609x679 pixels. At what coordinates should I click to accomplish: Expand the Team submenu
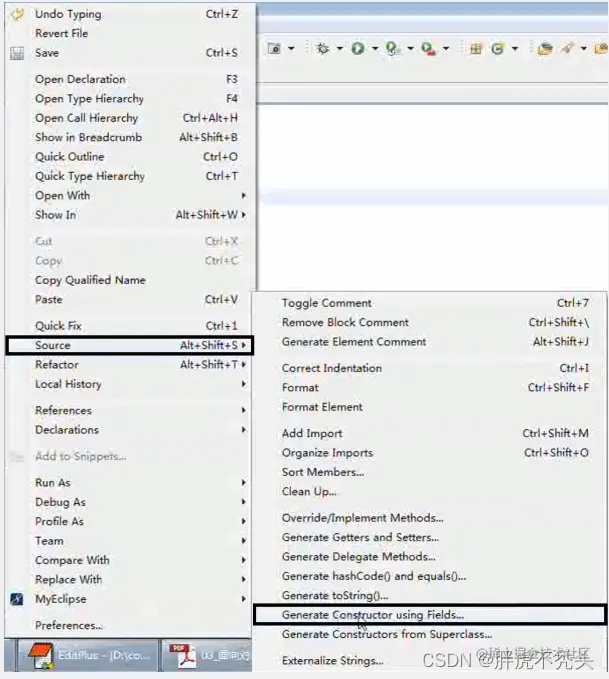pos(130,541)
